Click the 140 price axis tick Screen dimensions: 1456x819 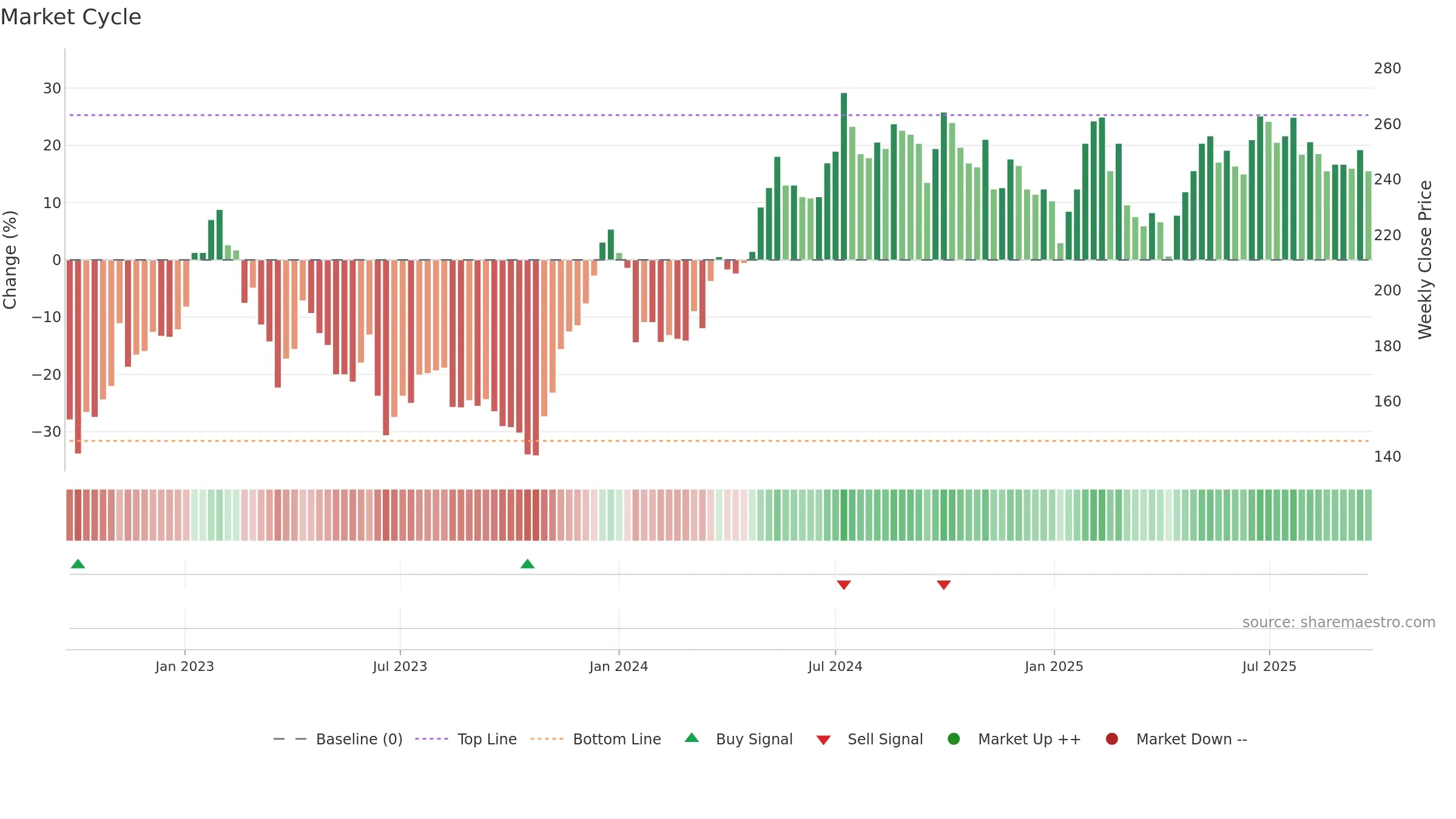coord(1387,457)
